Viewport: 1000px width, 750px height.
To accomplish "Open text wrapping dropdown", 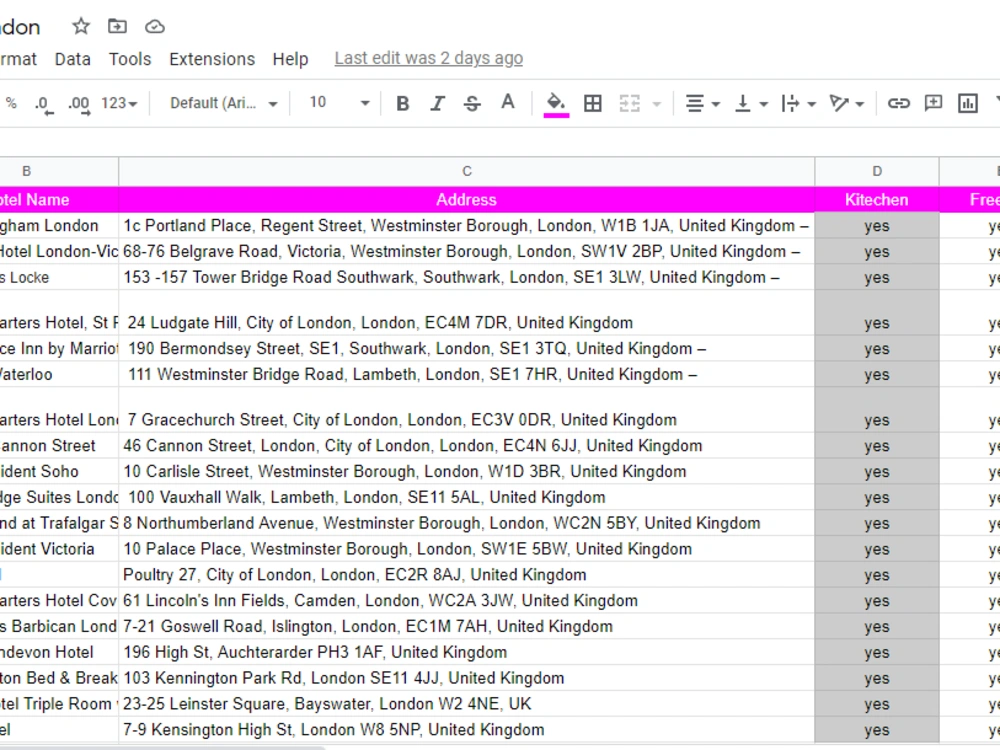I will click(x=798, y=103).
